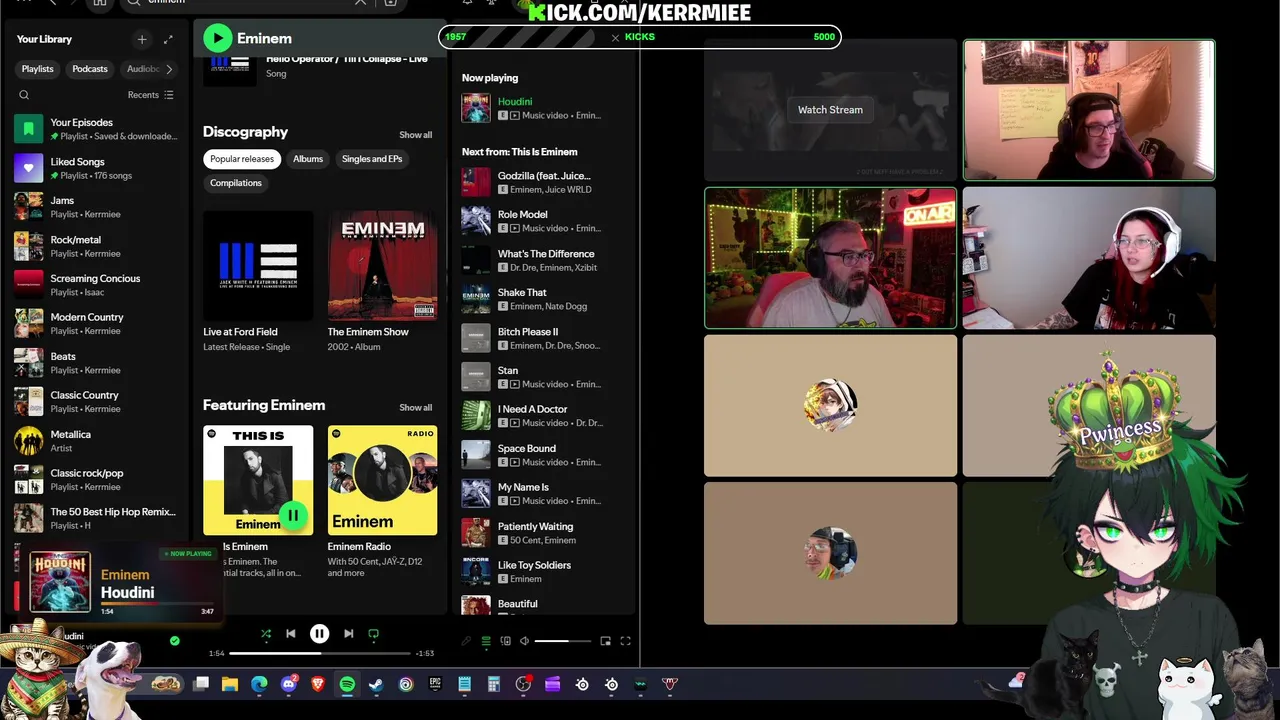Open Your Episodes playlist
This screenshot has height=720, width=1280.
tap(97, 129)
